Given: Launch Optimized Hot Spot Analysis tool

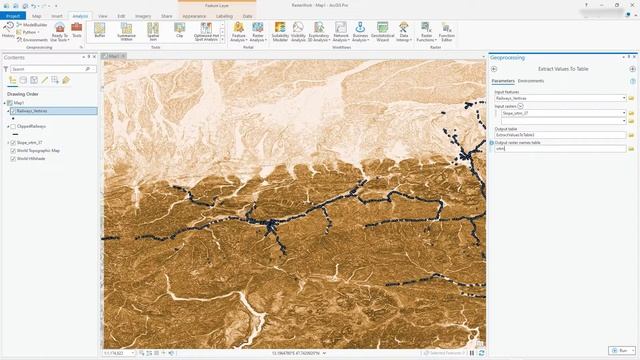Looking at the screenshot, I should point(206,31).
